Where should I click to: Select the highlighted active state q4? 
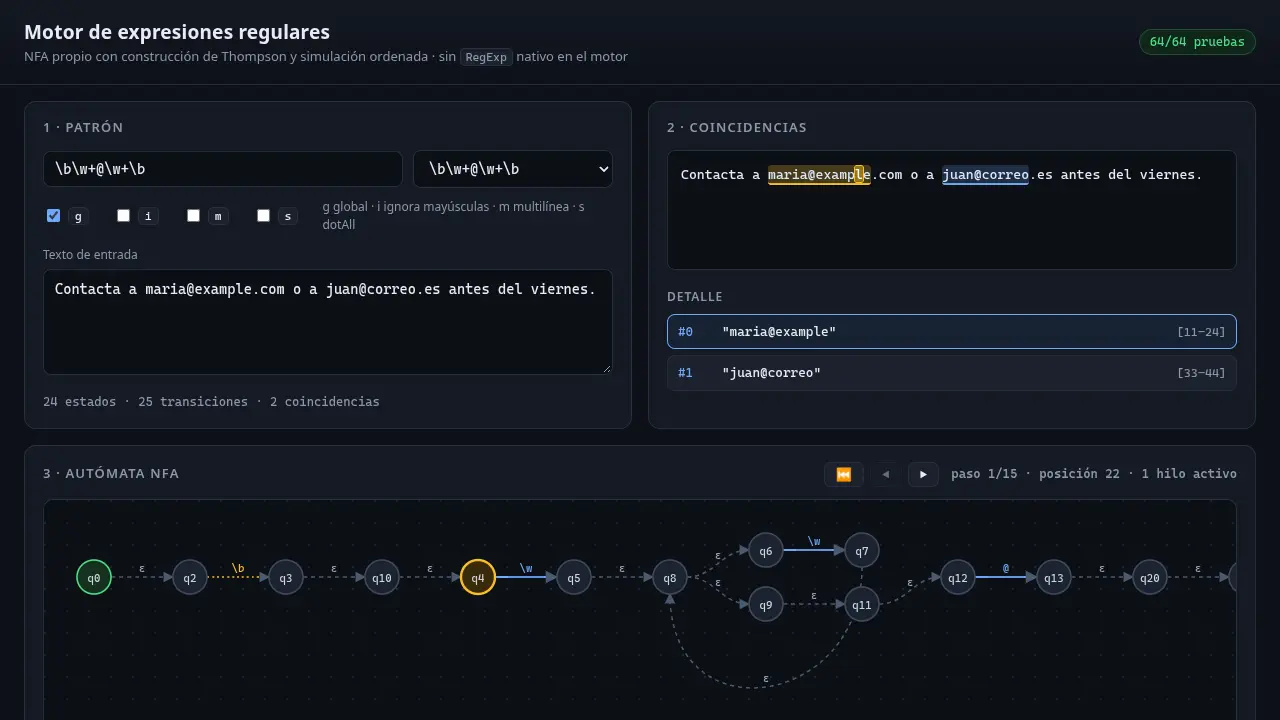click(478, 578)
